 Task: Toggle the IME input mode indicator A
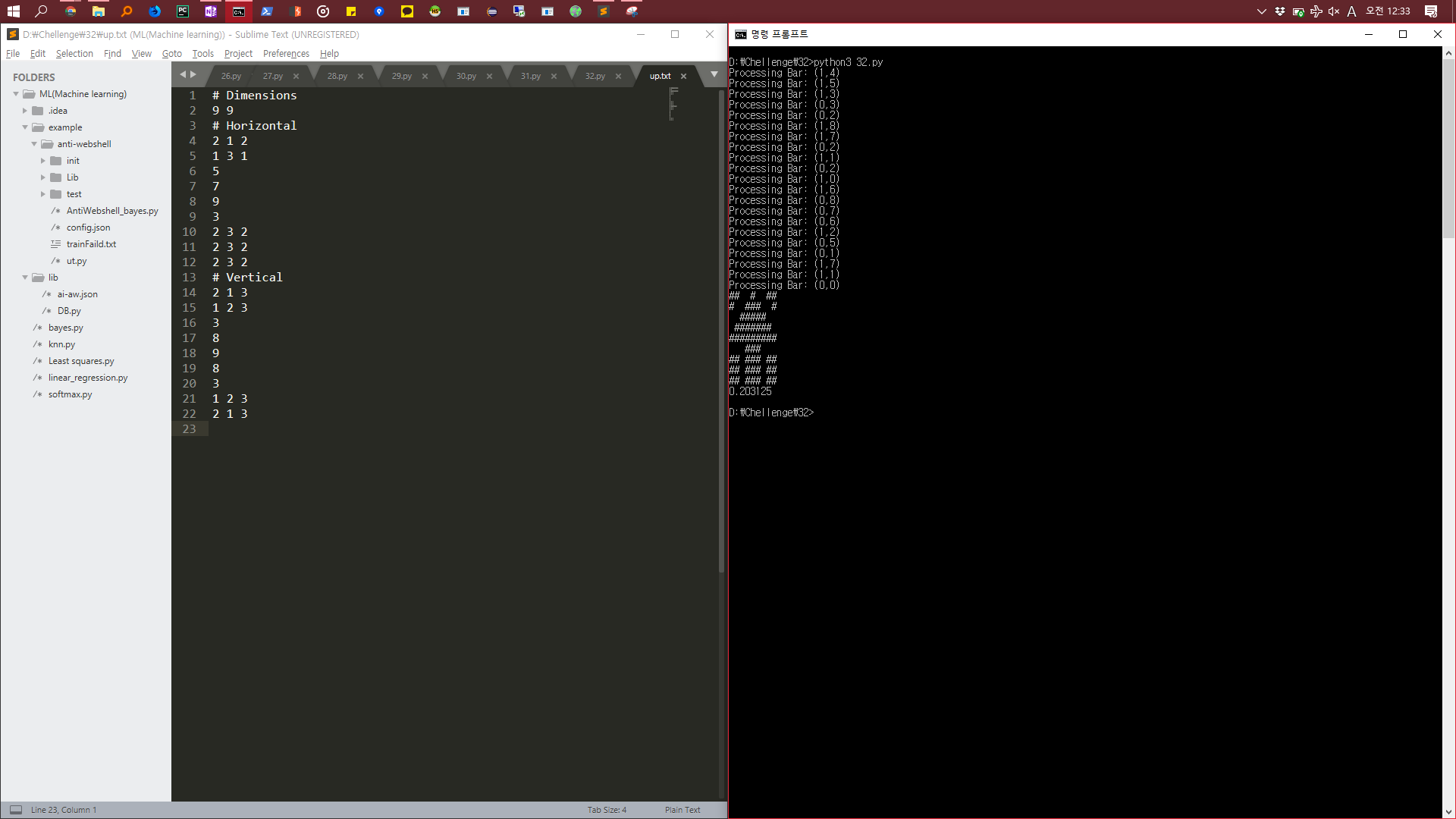click(x=1351, y=11)
